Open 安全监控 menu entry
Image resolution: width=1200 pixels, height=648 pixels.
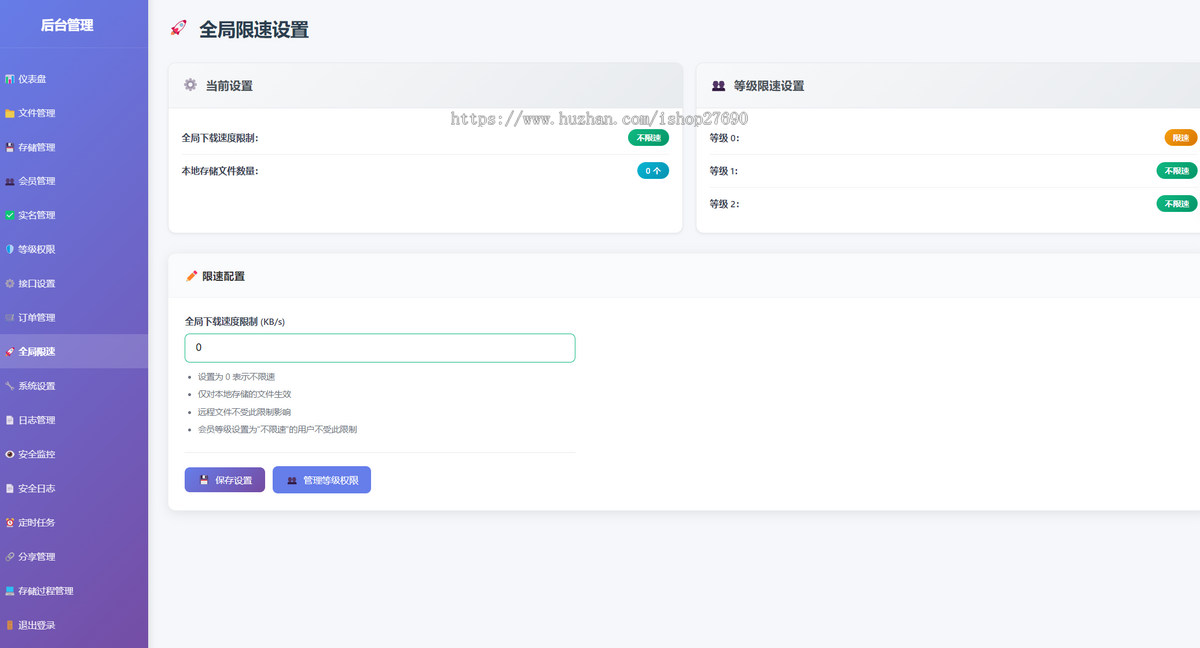pyautogui.click(x=74, y=454)
